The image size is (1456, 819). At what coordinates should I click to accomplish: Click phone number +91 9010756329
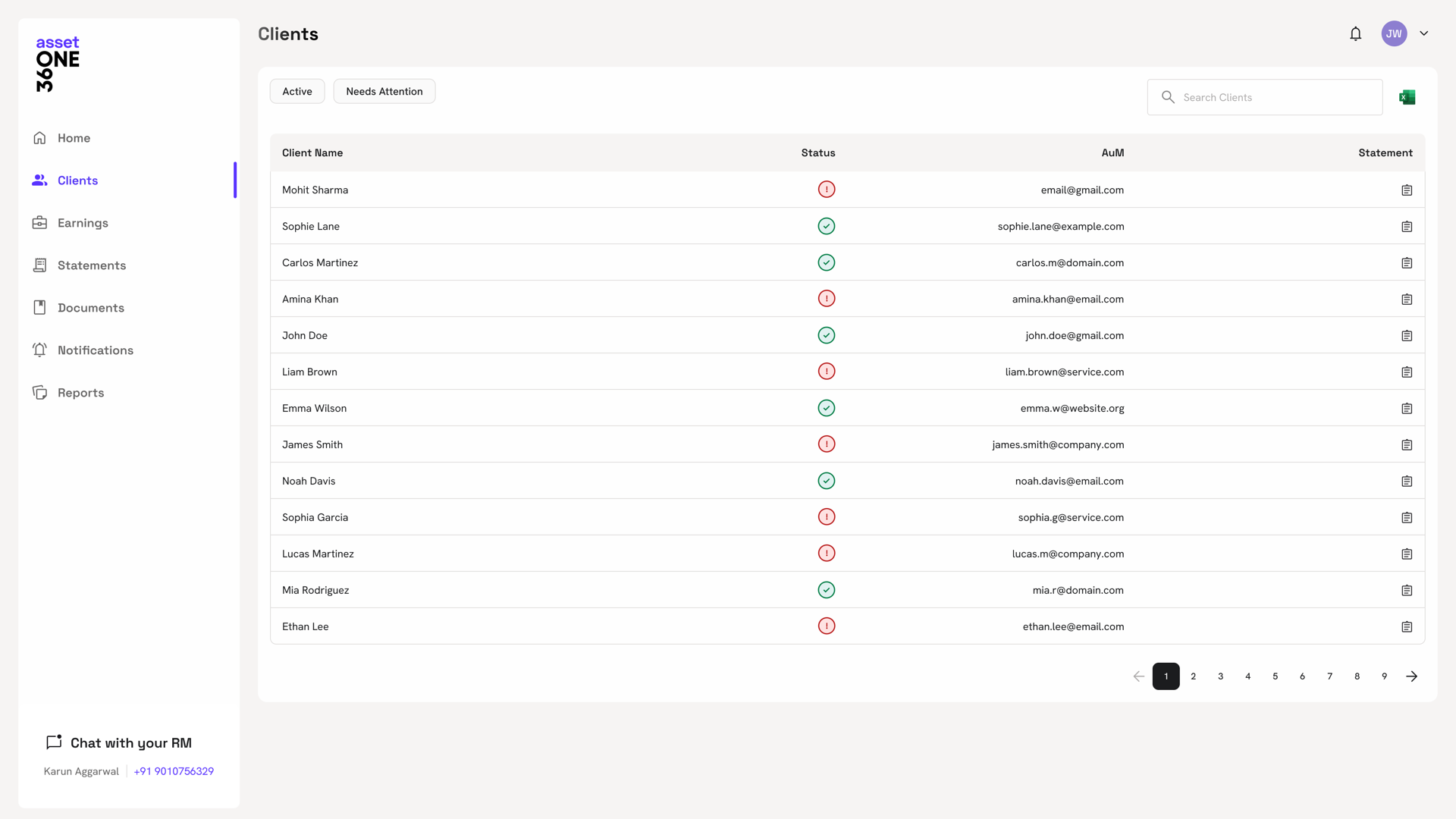pos(174,771)
